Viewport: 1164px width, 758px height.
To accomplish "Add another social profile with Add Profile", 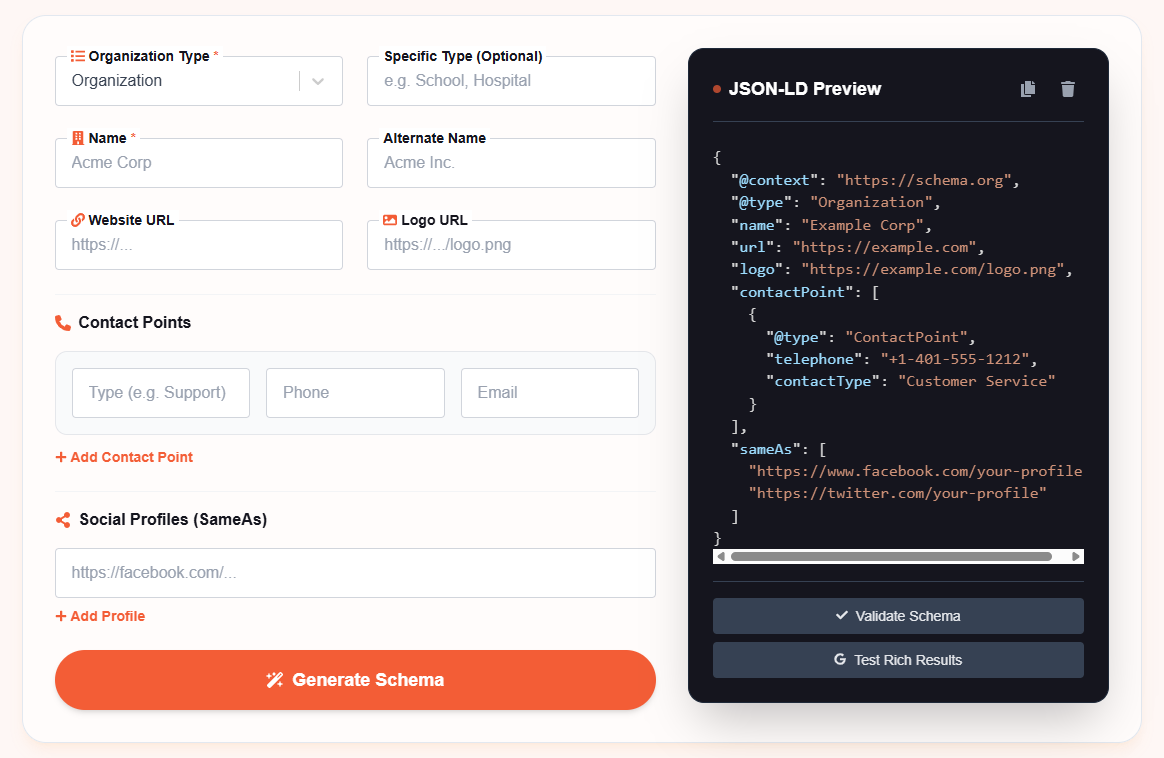I will click(100, 616).
